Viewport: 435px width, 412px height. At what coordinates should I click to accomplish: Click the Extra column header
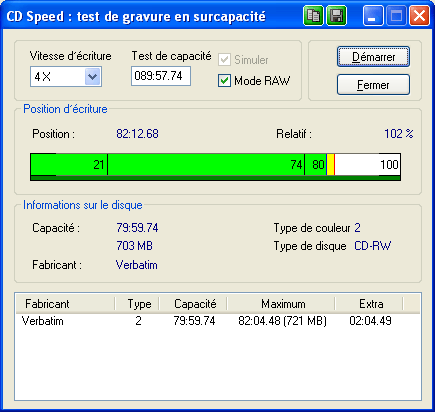click(370, 304)
